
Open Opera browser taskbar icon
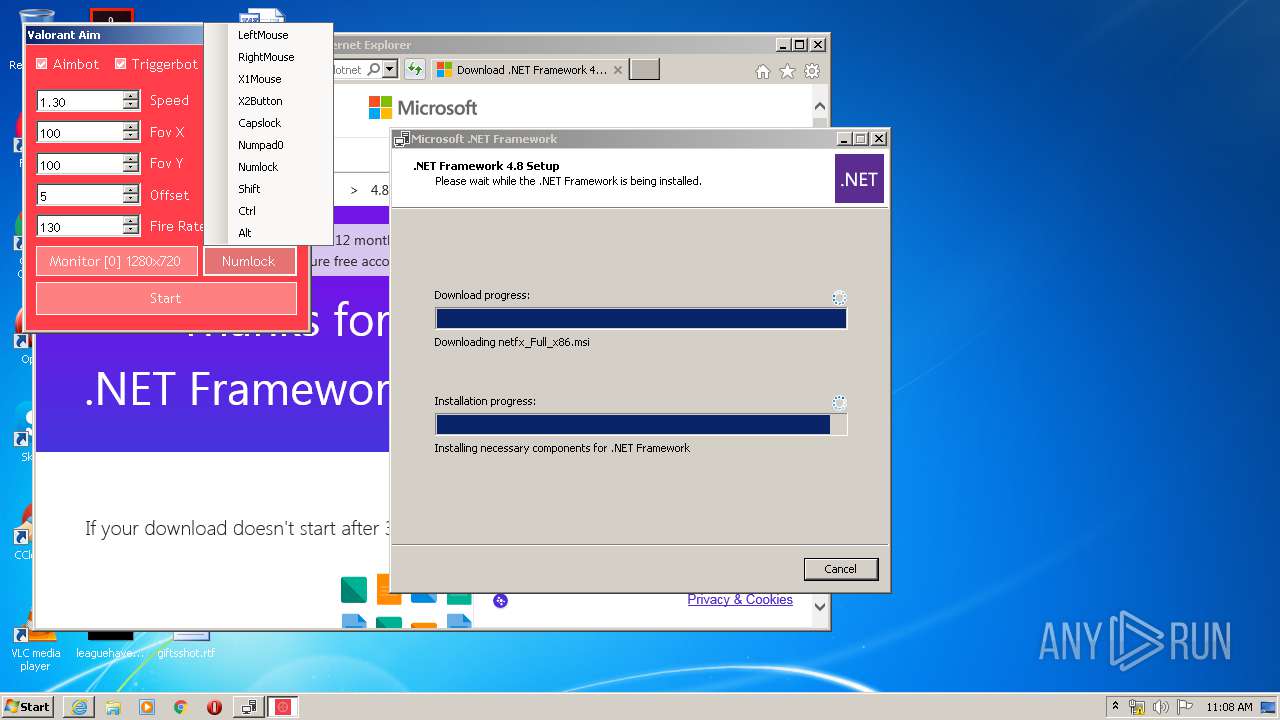click(x=214, y=707)
